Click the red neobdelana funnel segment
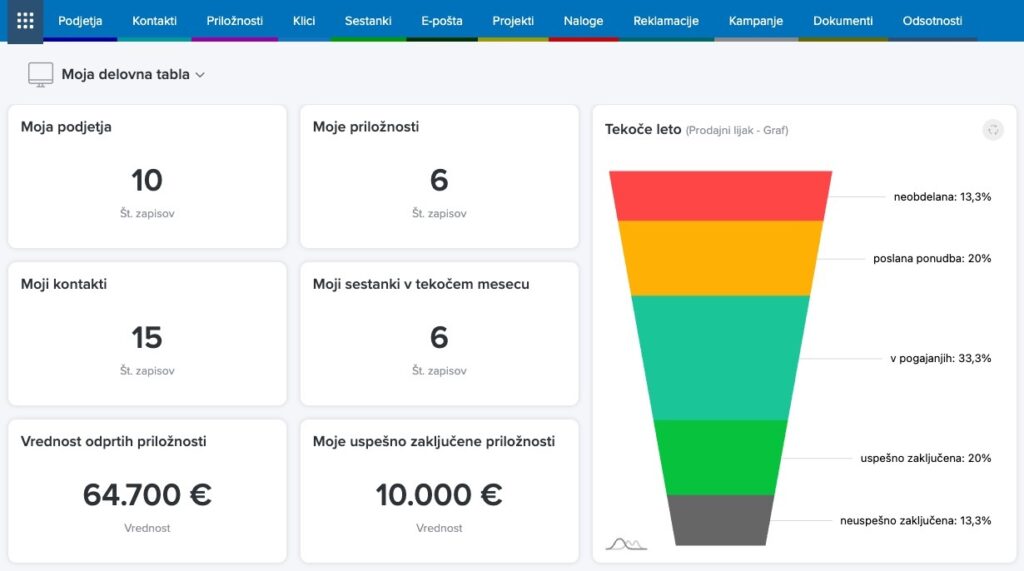This screenshot has width=1024, height=571. pos(720,196)
